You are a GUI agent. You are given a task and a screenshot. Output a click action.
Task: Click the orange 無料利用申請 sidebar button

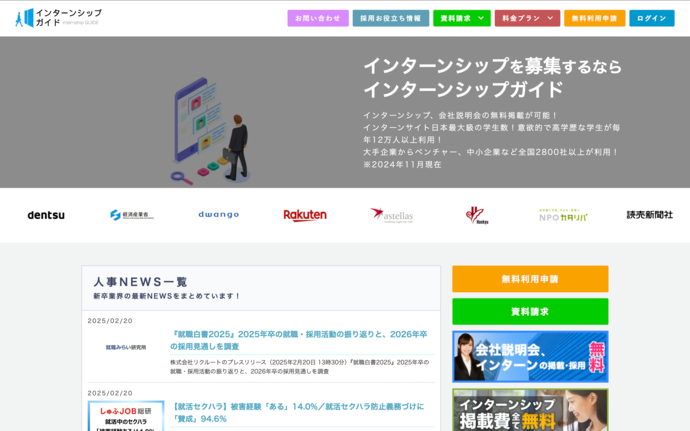[530, 279]
